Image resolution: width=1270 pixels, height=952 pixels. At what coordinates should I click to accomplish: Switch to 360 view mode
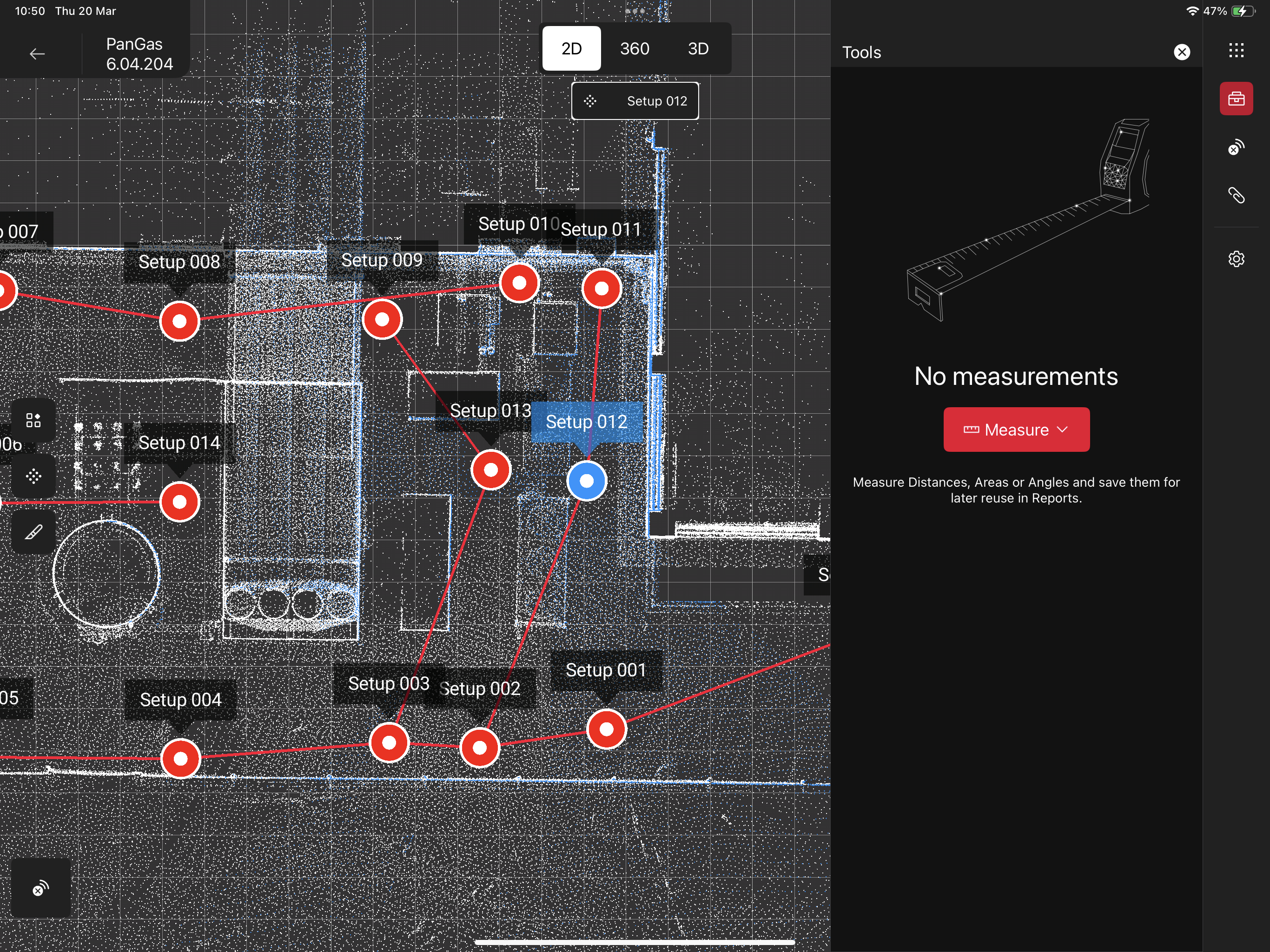click(x=634, y=49)
